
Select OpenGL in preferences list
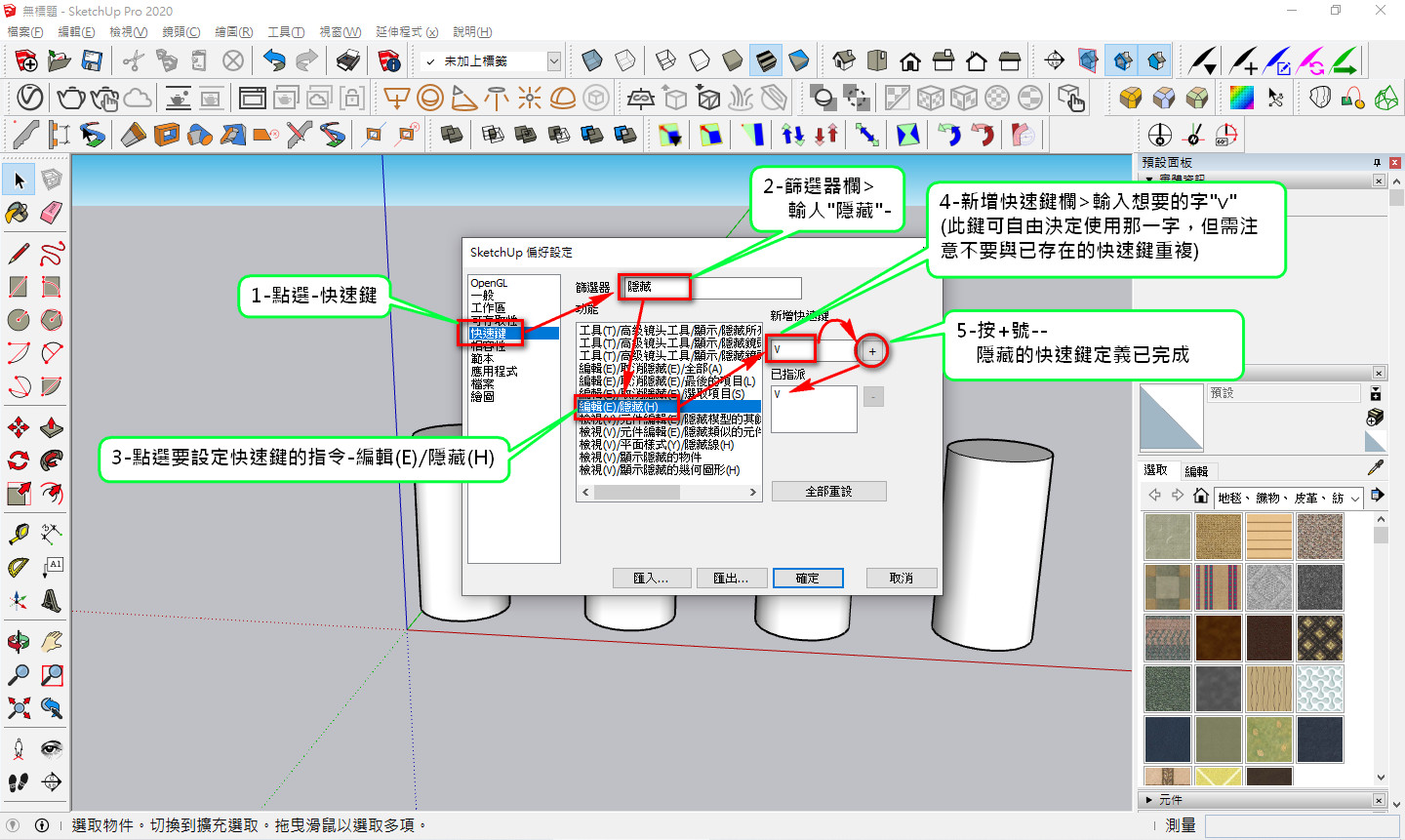(x=489, y=283)
